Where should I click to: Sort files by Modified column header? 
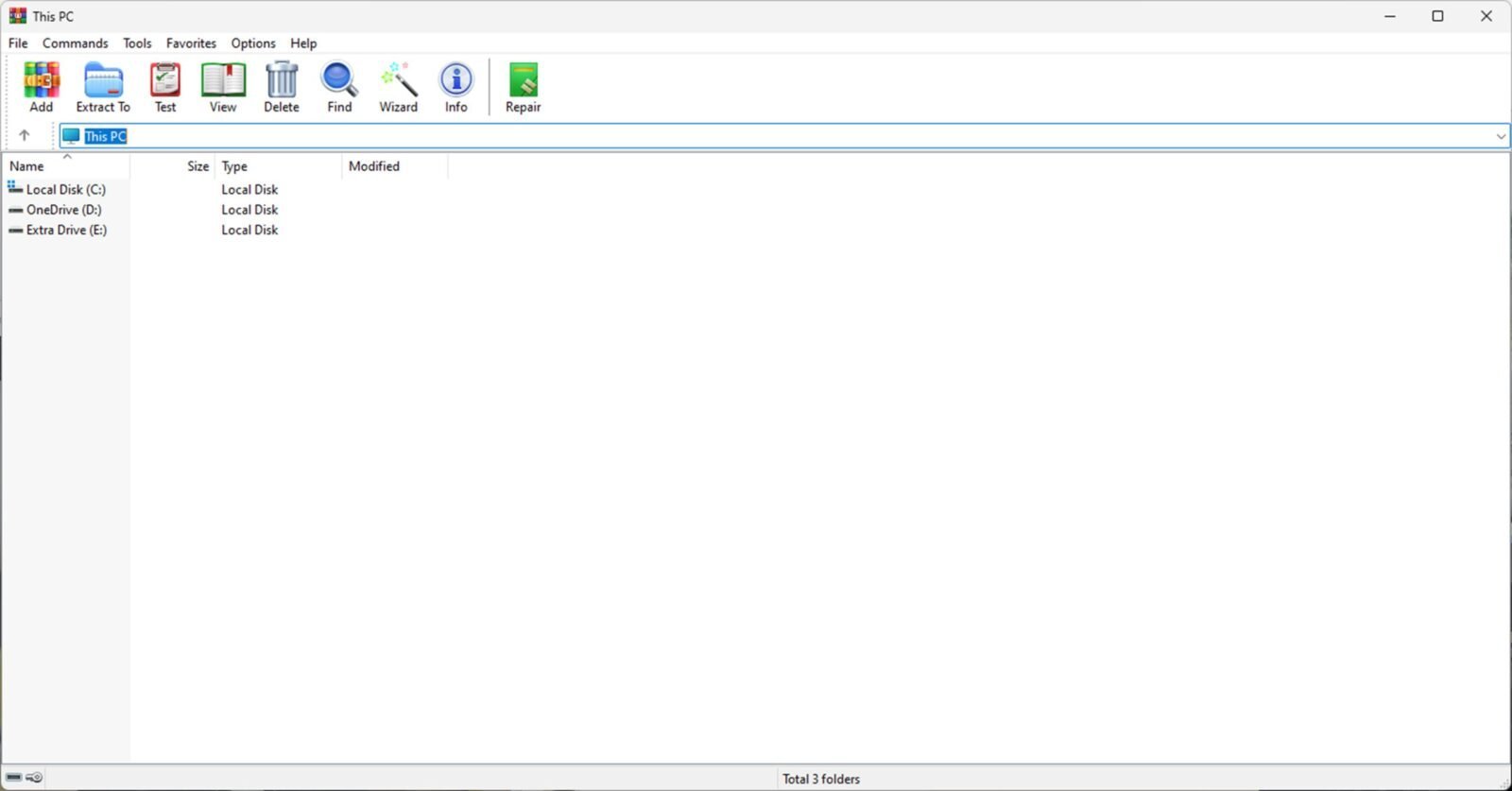tap(374, 166)
